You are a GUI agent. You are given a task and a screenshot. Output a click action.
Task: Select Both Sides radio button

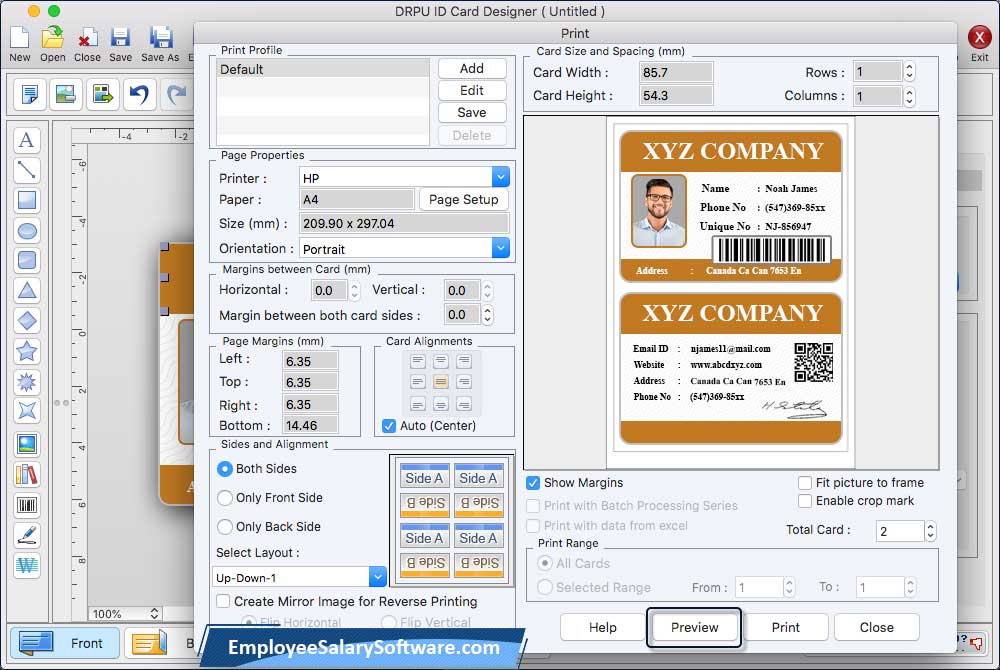point(224,469)
